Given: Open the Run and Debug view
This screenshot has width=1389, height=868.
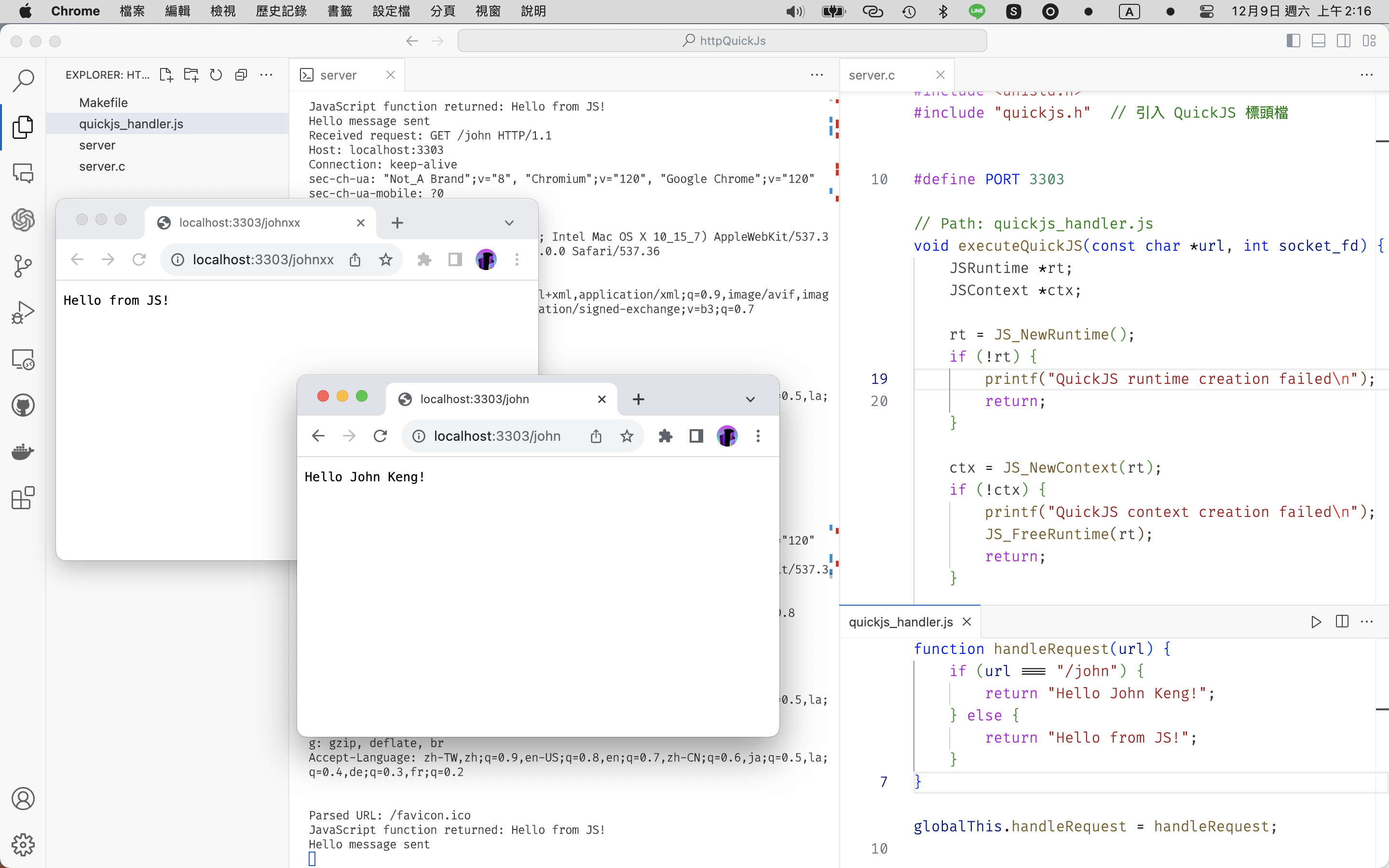Looking at the screenshot, I should point(23,312).
